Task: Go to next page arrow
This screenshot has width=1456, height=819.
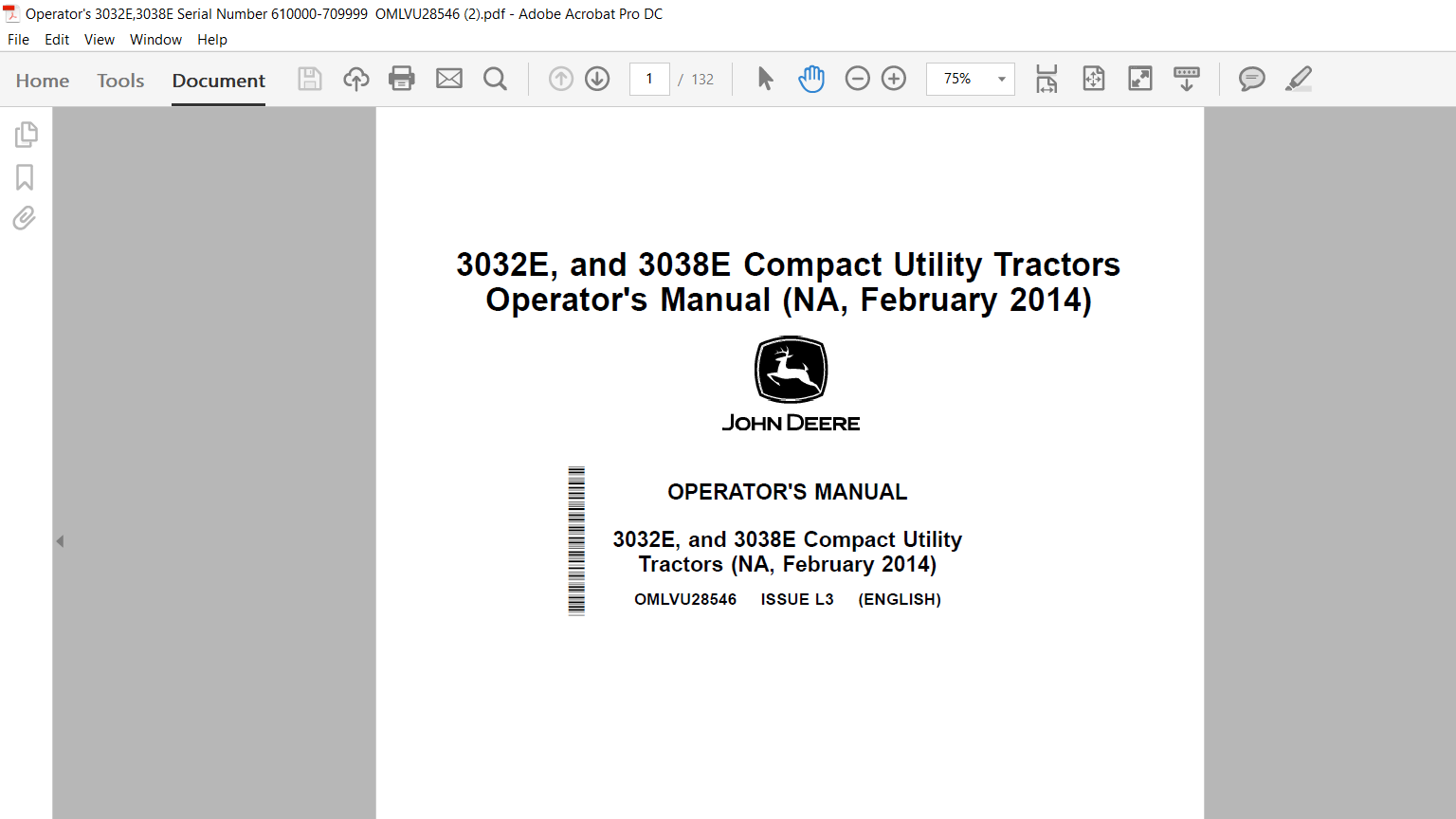Action: pos(597,79)
